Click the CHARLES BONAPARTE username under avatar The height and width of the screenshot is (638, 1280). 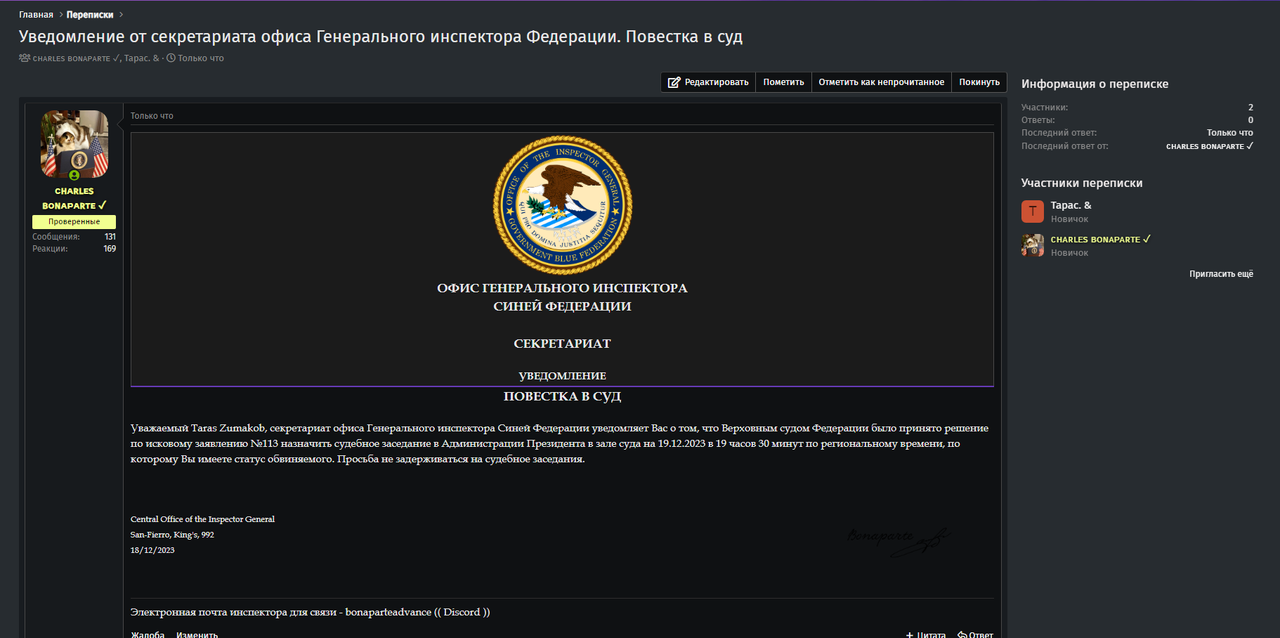coord(75,198)
